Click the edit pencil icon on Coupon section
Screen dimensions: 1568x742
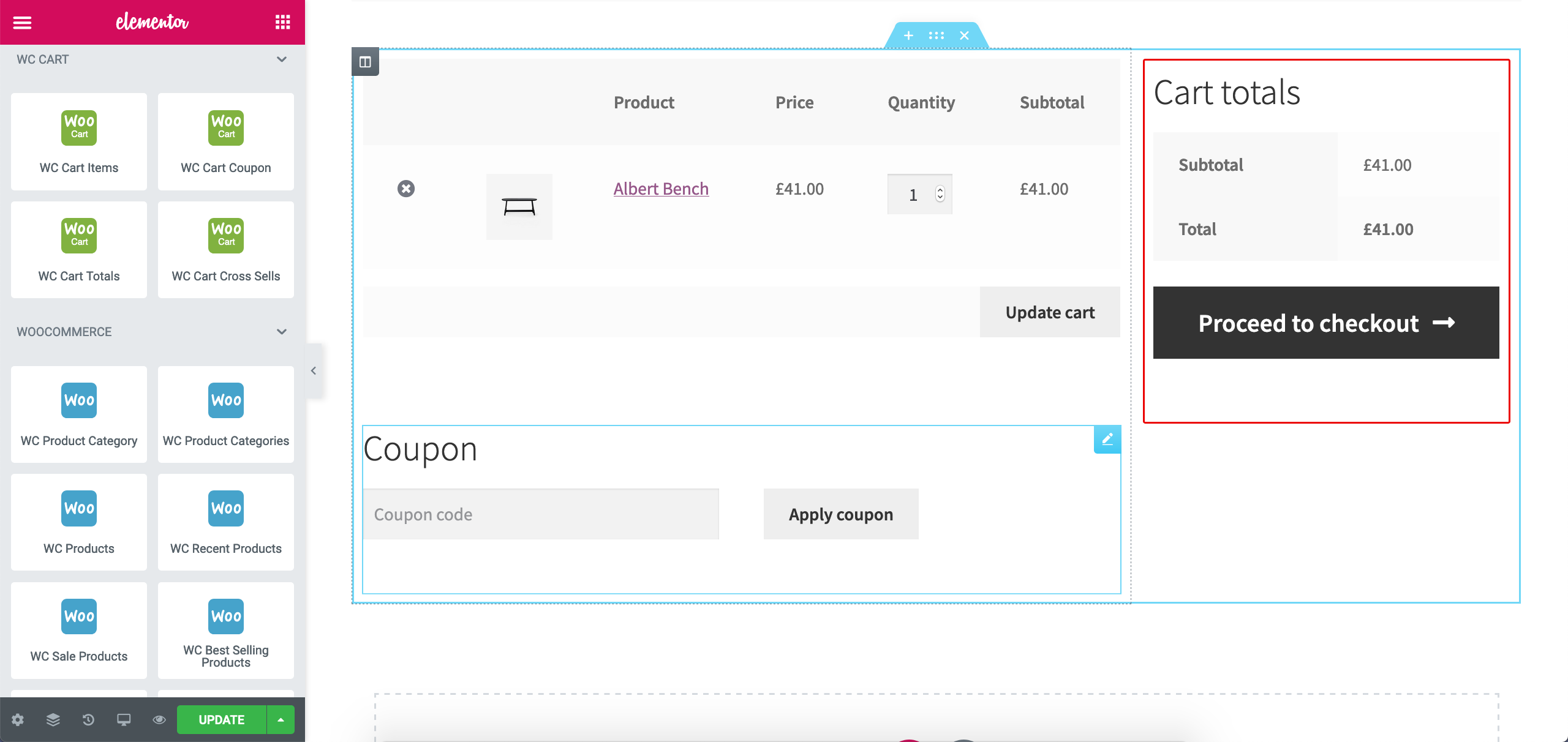pos(1108,440)
